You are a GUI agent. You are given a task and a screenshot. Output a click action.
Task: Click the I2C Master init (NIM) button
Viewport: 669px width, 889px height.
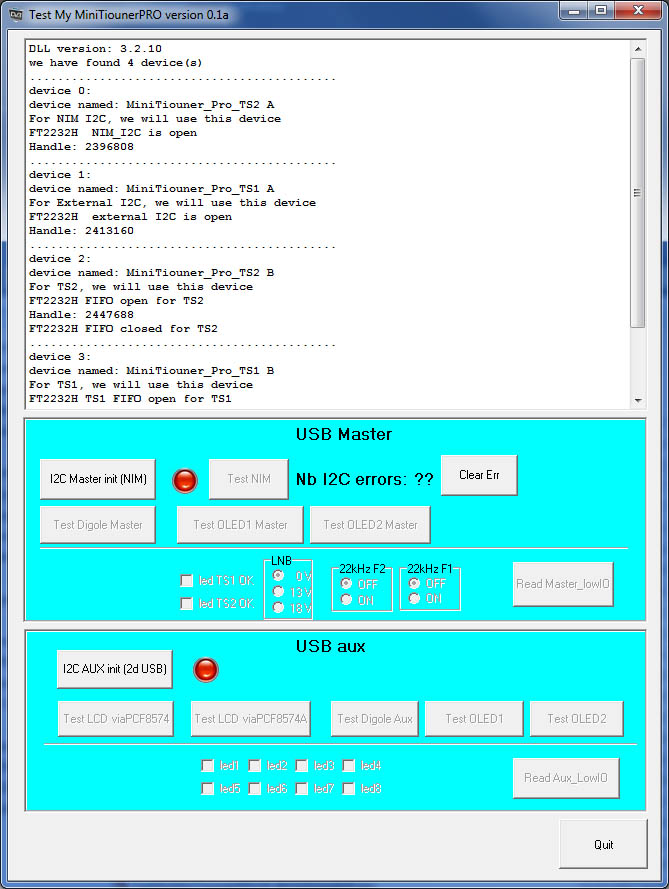(98, 479)
